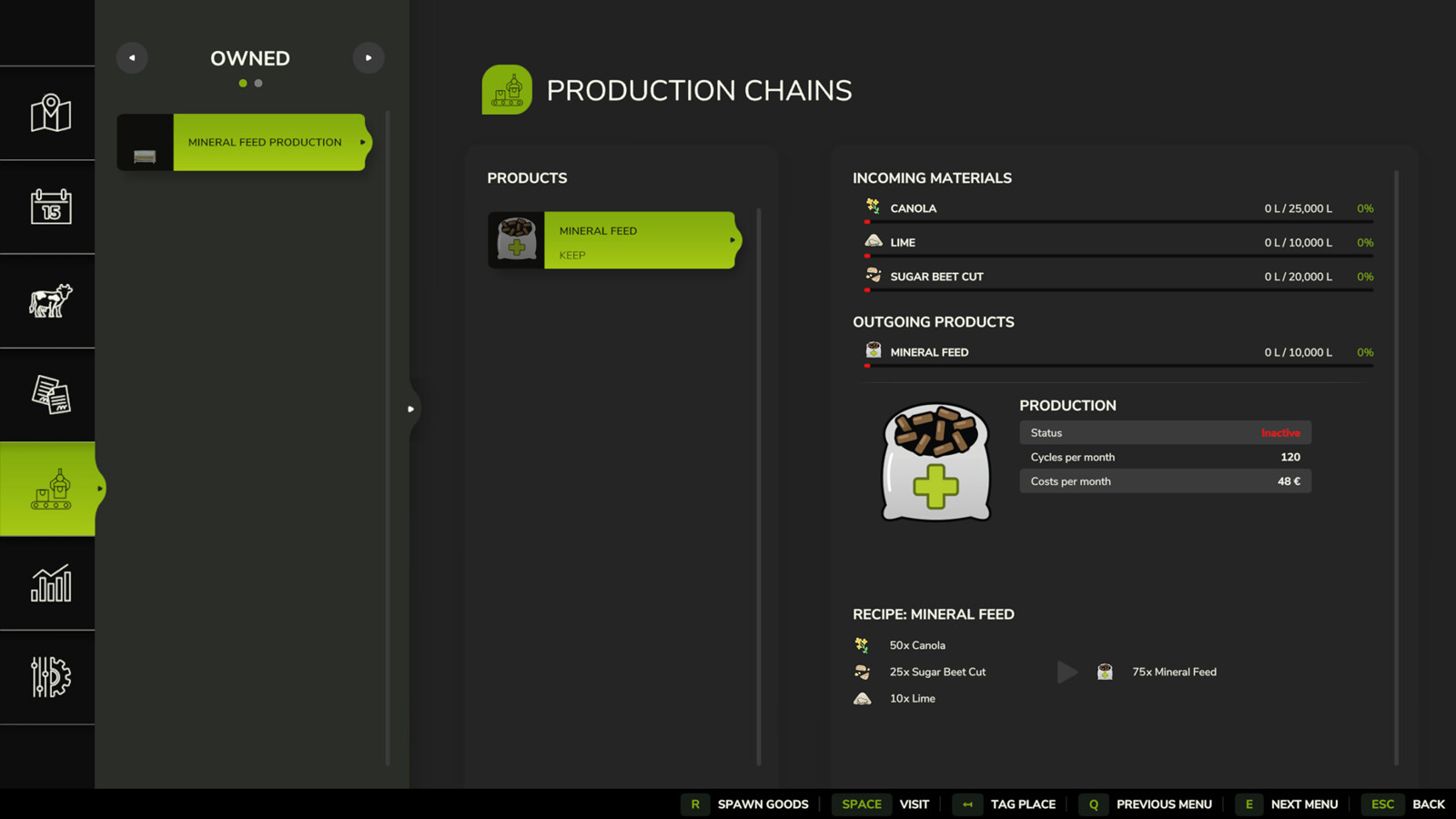
Task: Click the large Mineral Feed bag image
Action: coord(935,462)
